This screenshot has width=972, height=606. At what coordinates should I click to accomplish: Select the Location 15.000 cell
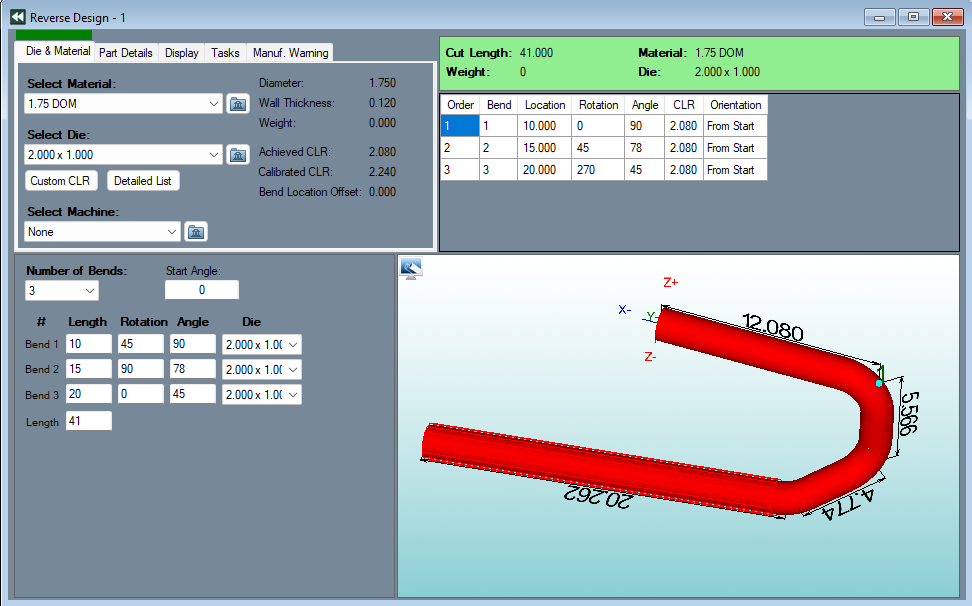544,148
